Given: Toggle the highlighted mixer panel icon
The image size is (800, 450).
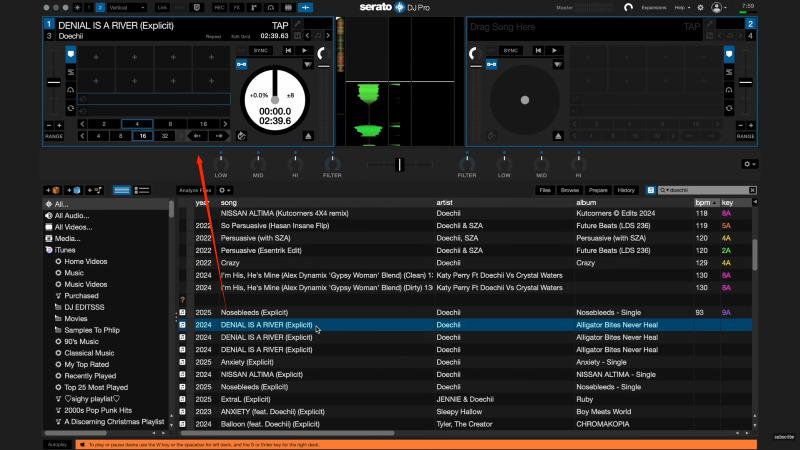Looking at the screenshot, I should coord(306,8).
